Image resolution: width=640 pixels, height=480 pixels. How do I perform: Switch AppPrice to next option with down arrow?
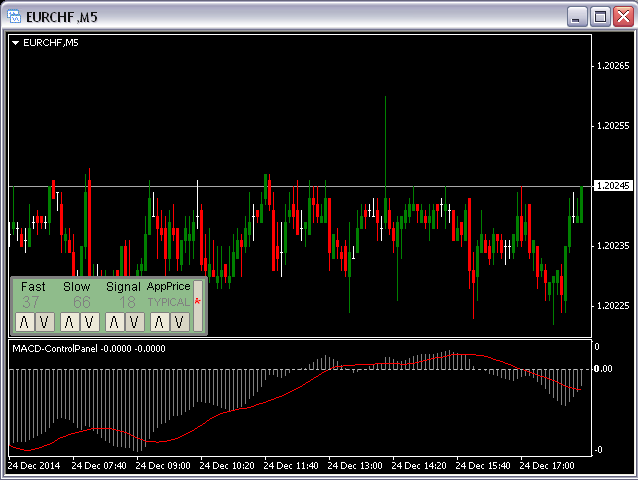(178, 321)
